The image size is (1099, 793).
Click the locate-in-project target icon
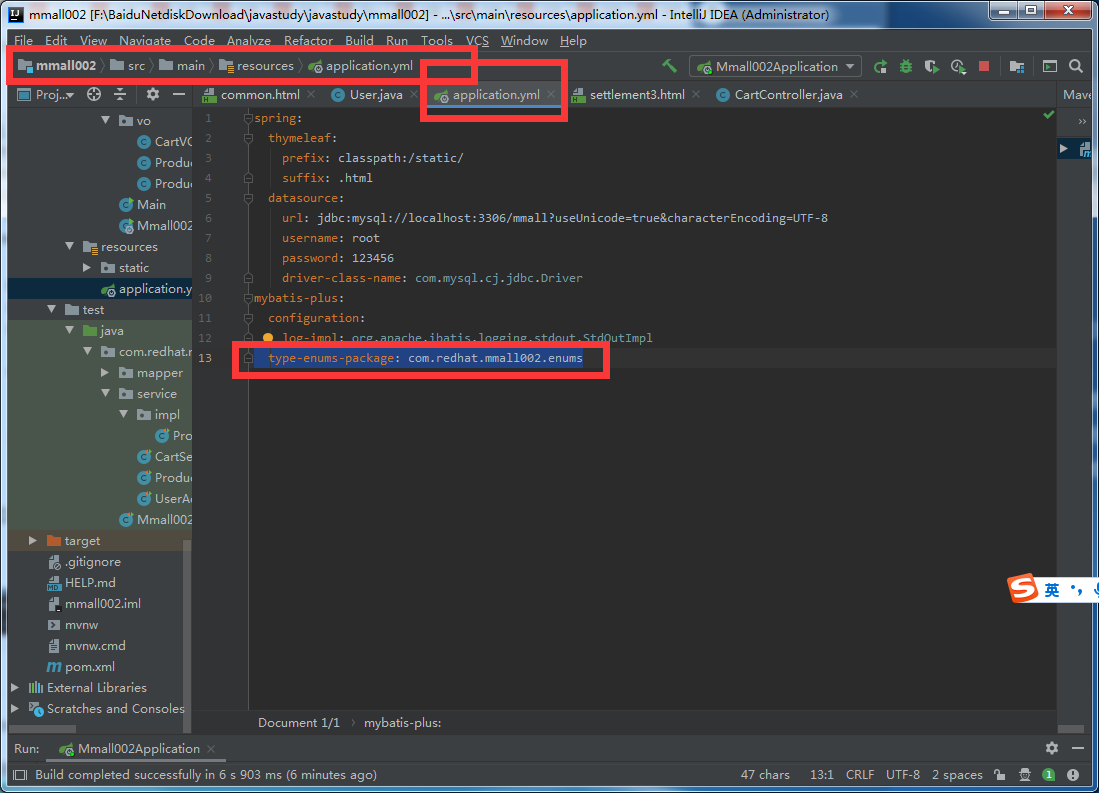click(94, 94)
